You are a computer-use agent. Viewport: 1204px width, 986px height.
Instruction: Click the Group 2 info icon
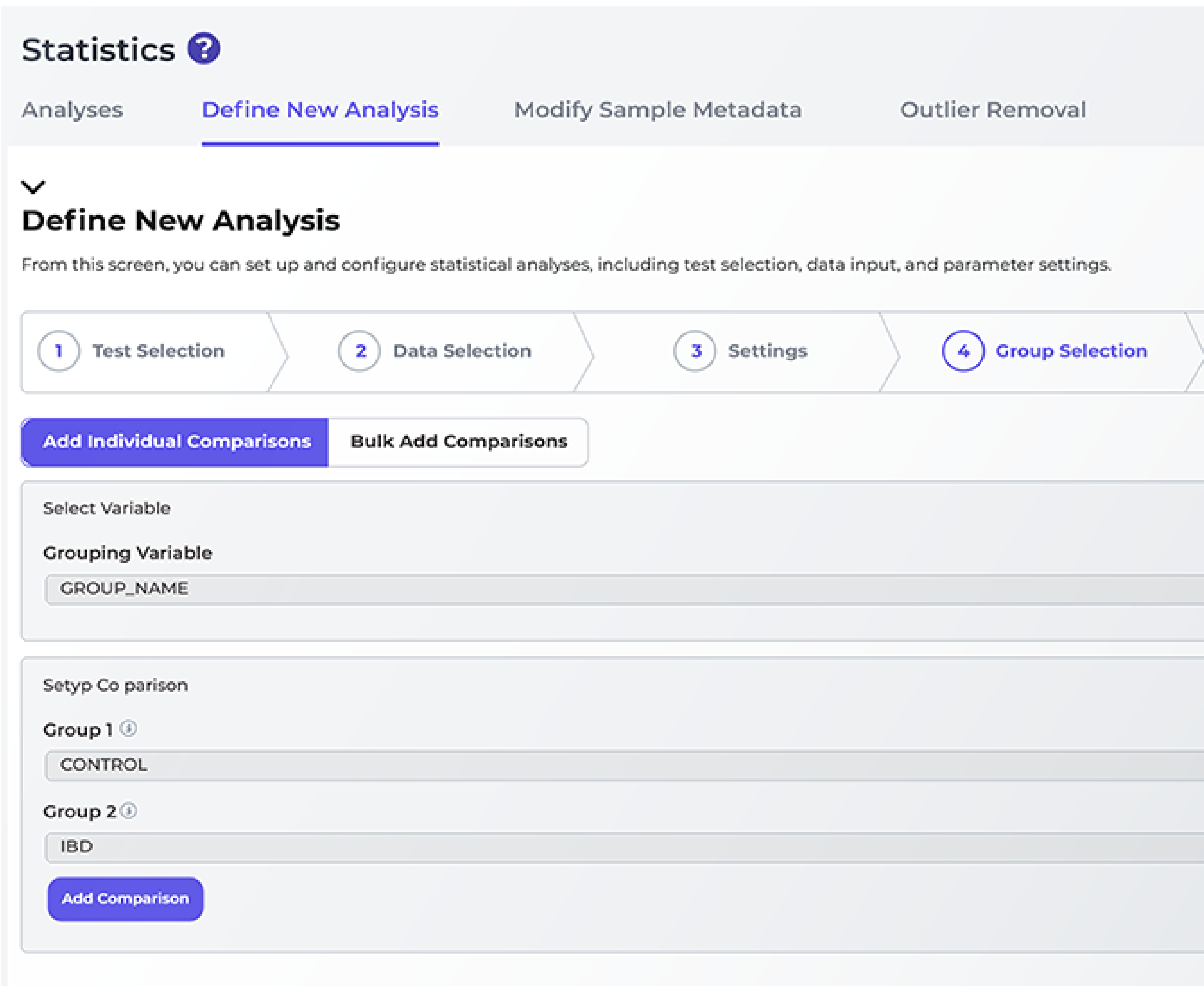click(x=129, y=811)
